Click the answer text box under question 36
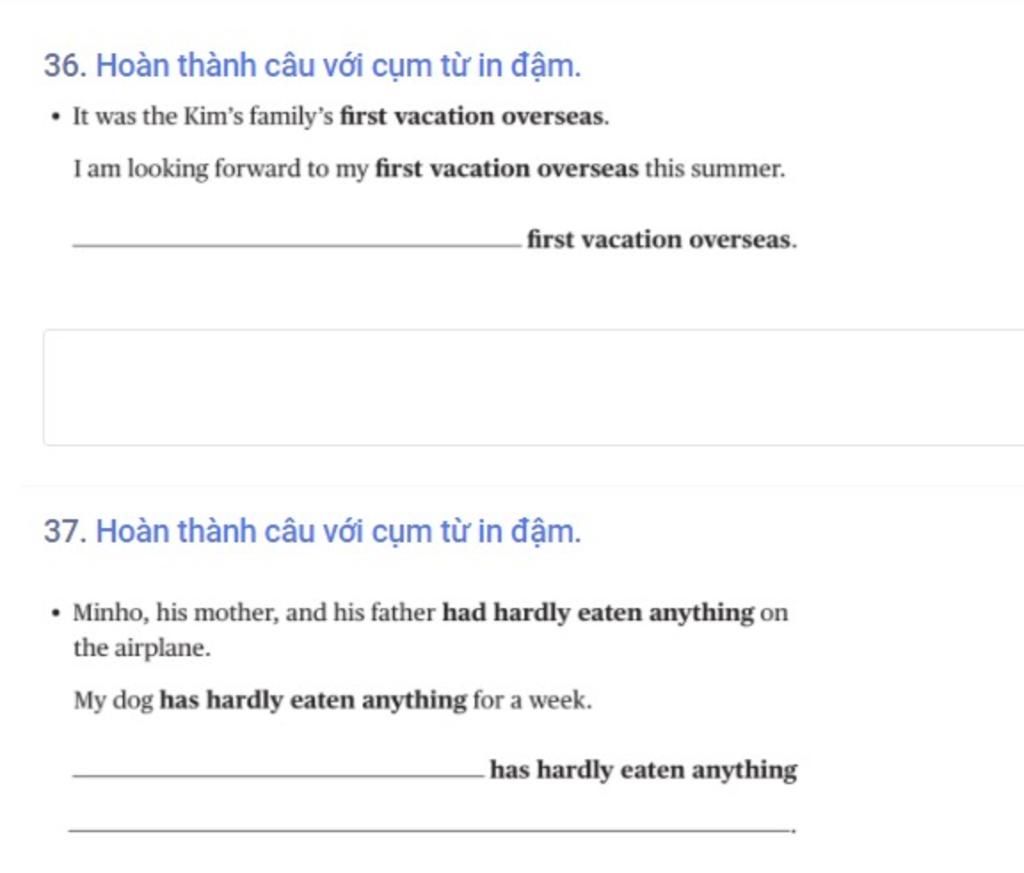Image resolution: width=1024 pixels, height=873 pixels. click(534, 388)
